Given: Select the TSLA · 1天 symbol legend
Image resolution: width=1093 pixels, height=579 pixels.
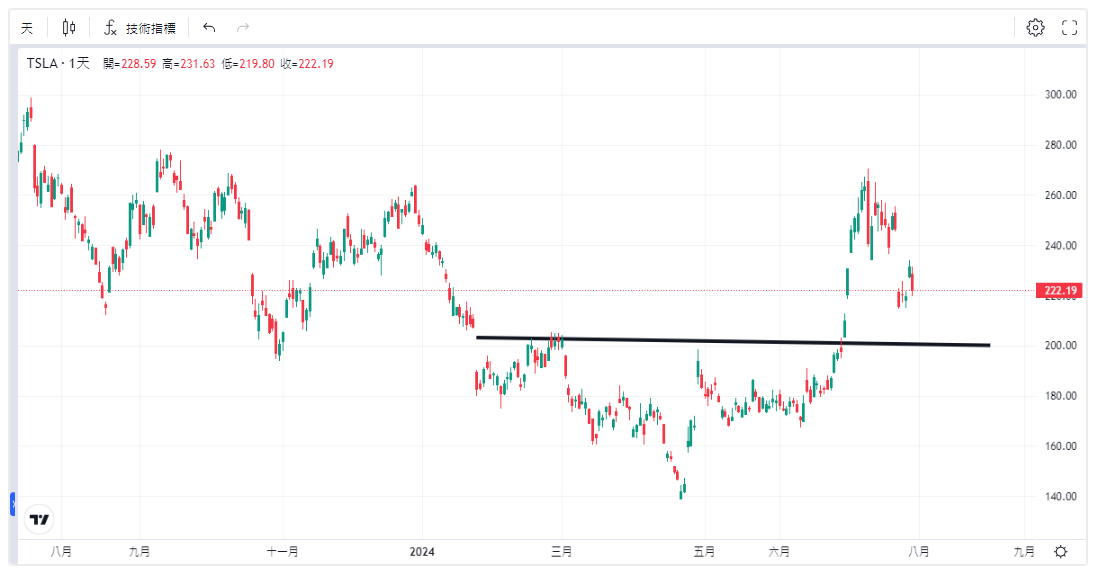Looking at the screenshot, I should point(56,64).
